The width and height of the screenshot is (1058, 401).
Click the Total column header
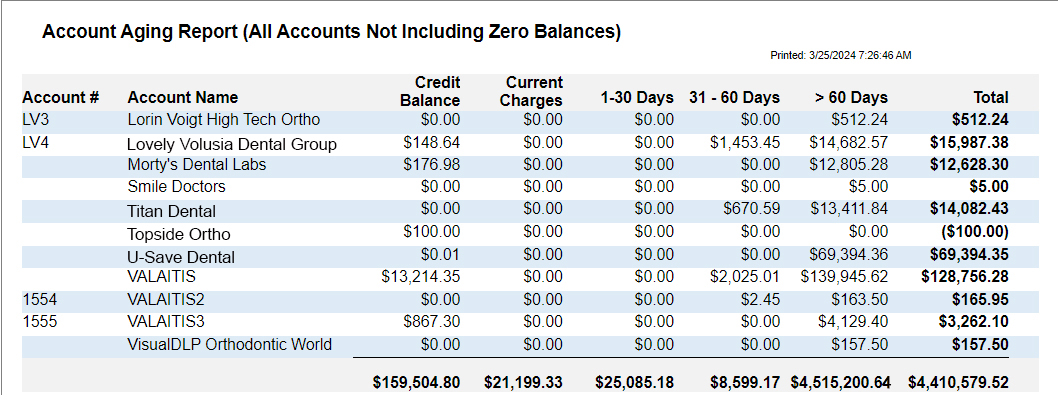tap(991, 97)
